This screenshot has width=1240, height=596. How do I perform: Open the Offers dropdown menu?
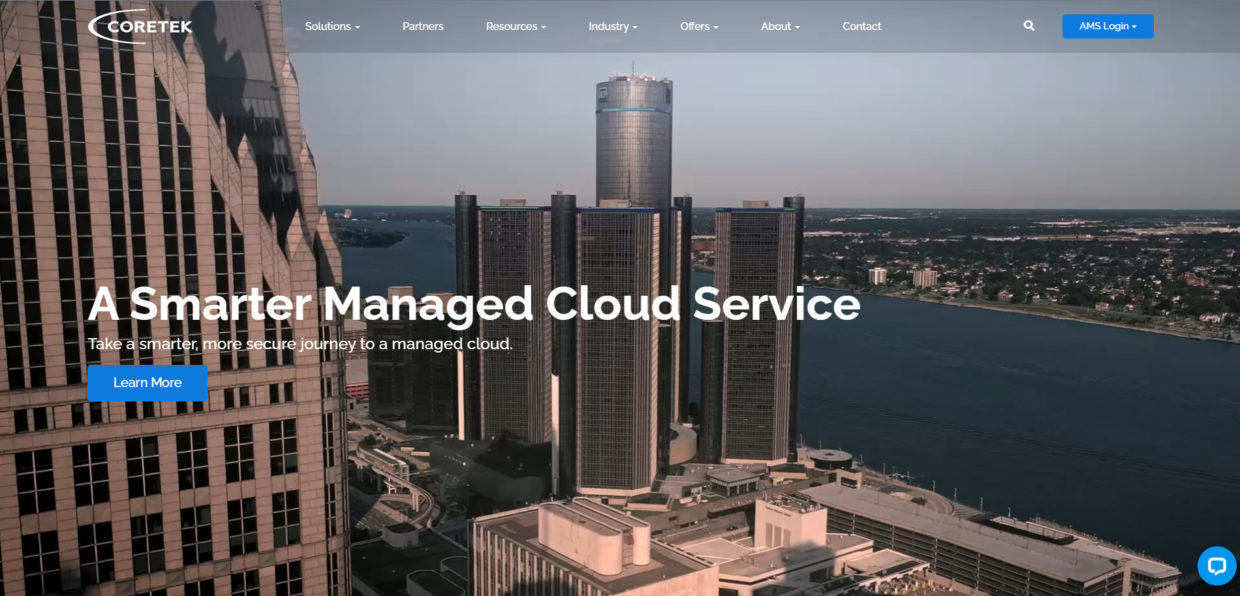[699, 26]
